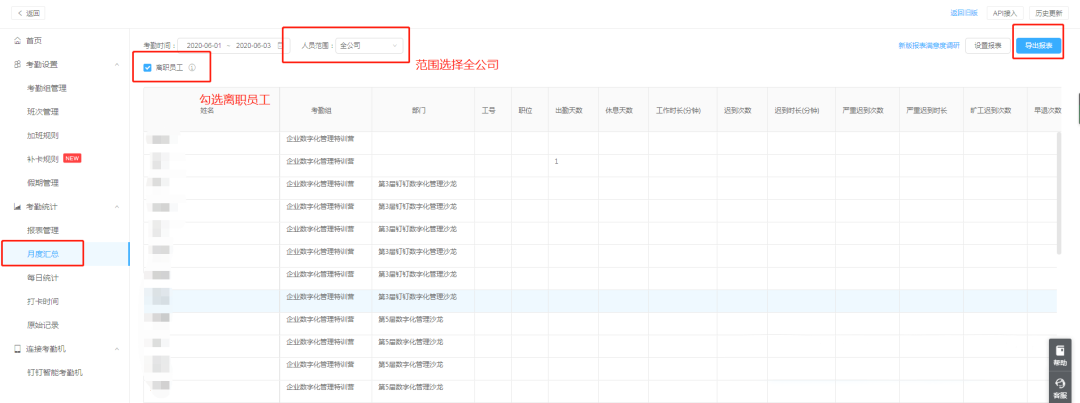
Task: Click the 历史更新 button
Action: click(x=1050, y=13)
